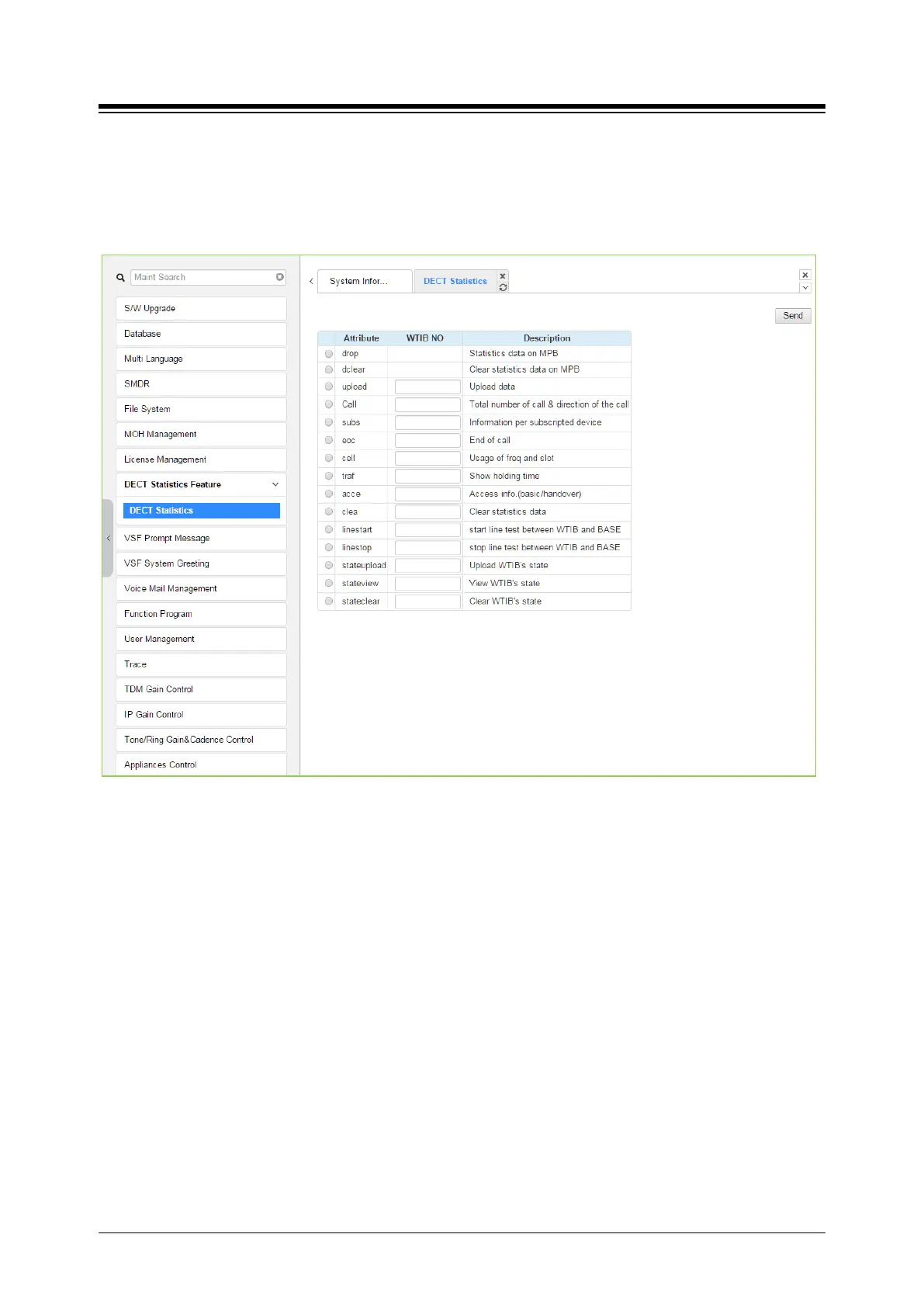The width and height of the screenshot is (924, 1307).
Task: Clear the Maint Search field icon
Action: click(x=280, y=277)
